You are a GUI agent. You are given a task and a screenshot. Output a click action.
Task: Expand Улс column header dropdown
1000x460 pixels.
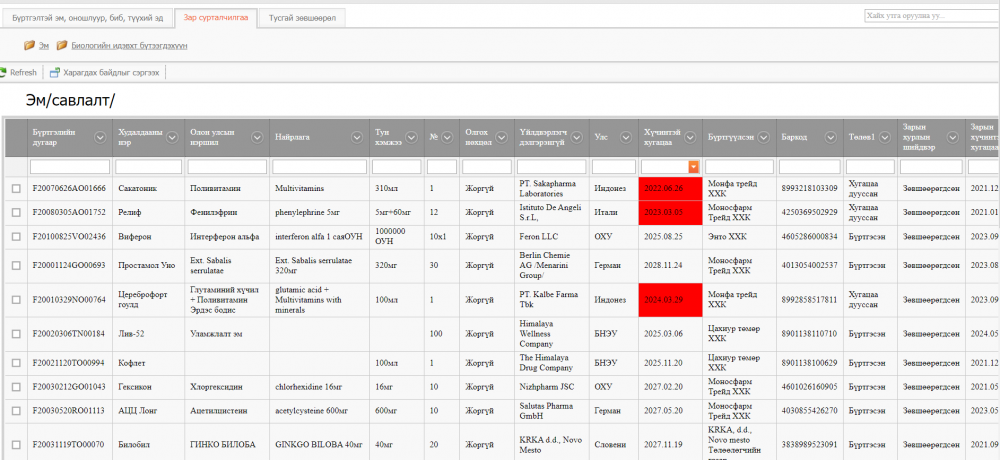[x=626, y=137]
